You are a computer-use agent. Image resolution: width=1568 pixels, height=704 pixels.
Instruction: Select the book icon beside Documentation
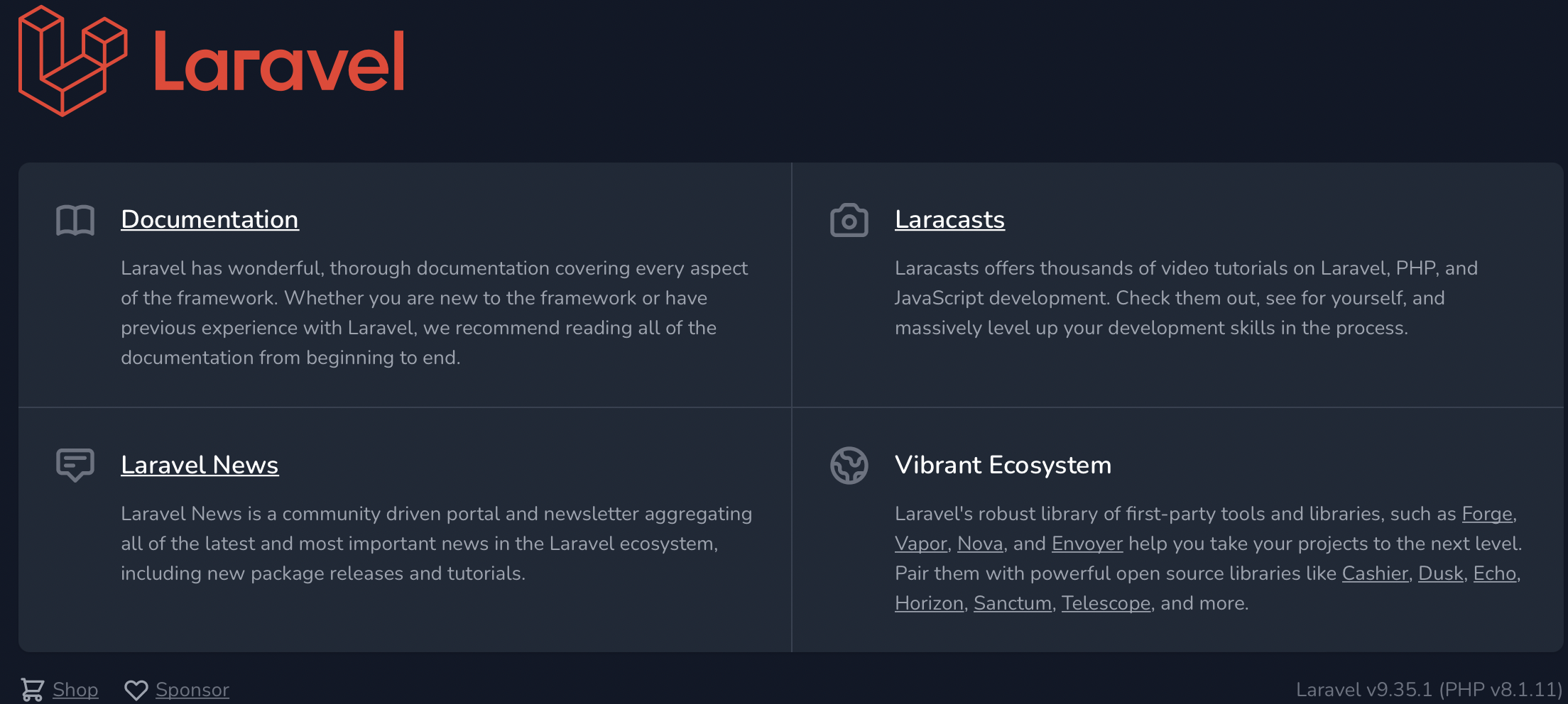(75, 220)
